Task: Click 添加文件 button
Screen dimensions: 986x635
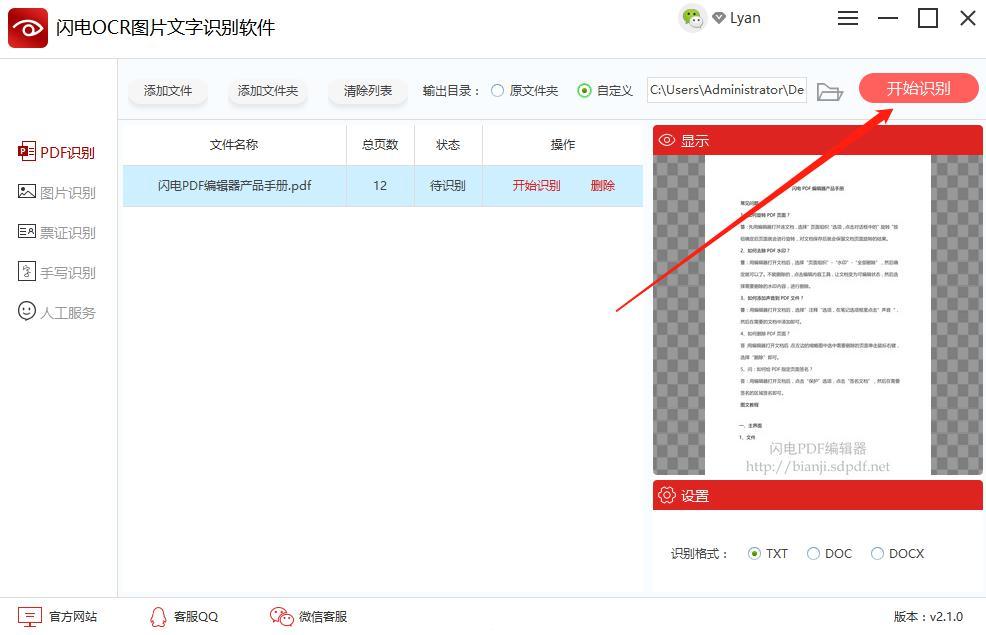Action: pos(168,91)
